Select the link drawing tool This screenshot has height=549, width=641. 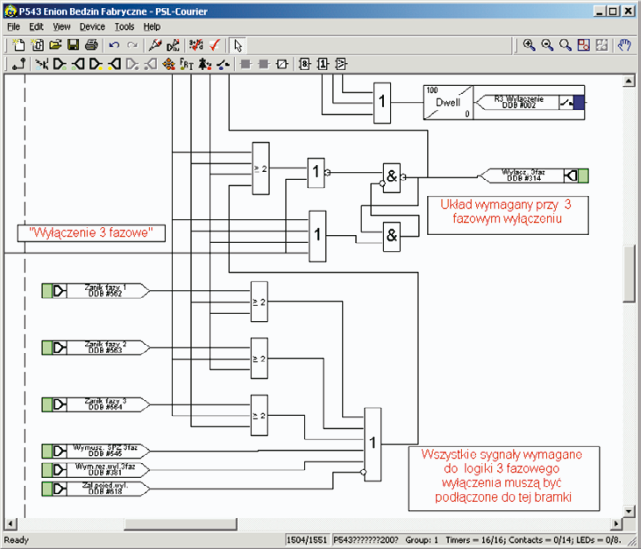[x=18, y=64]
